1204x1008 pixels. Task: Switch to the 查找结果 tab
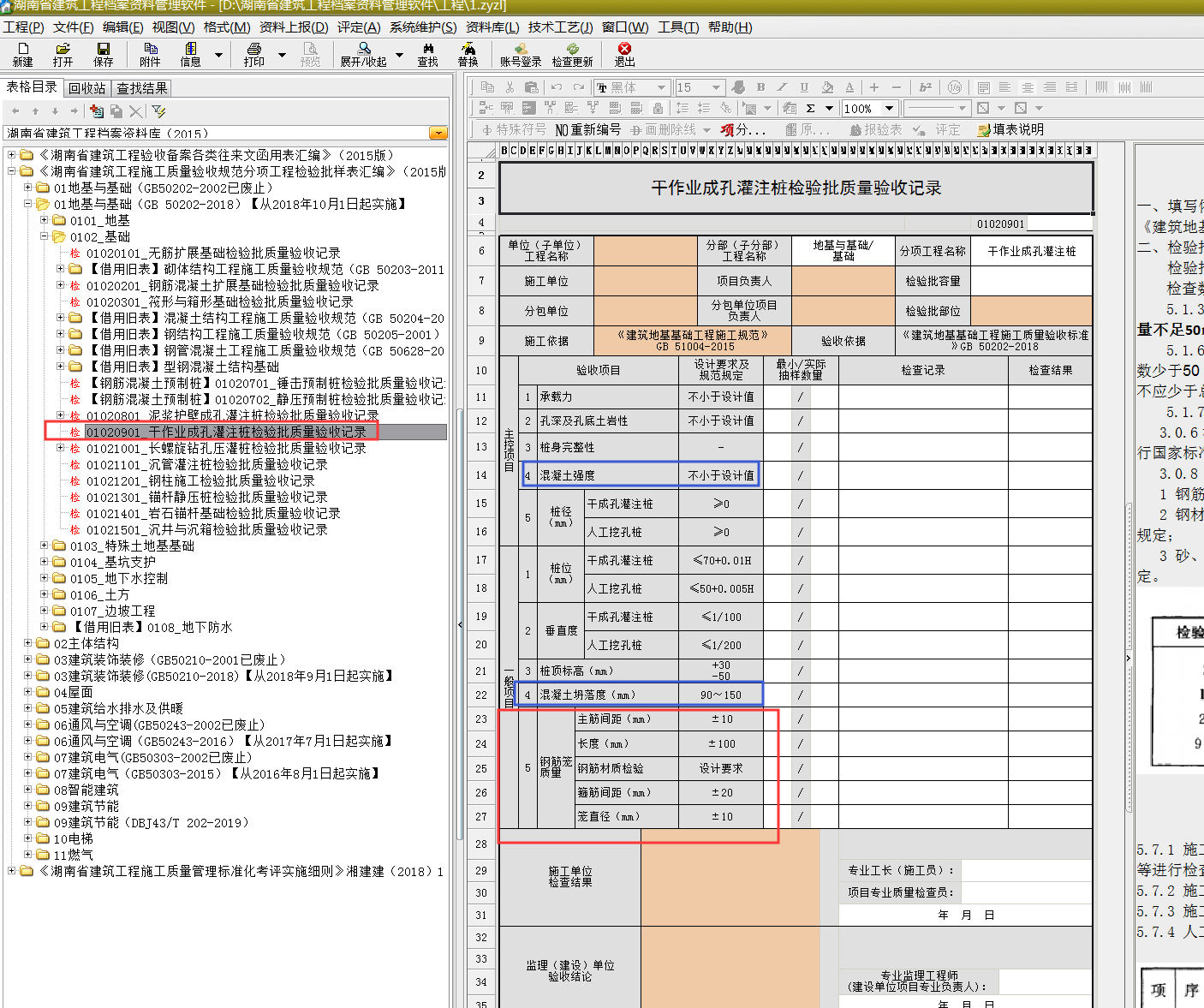pos(142,88)
